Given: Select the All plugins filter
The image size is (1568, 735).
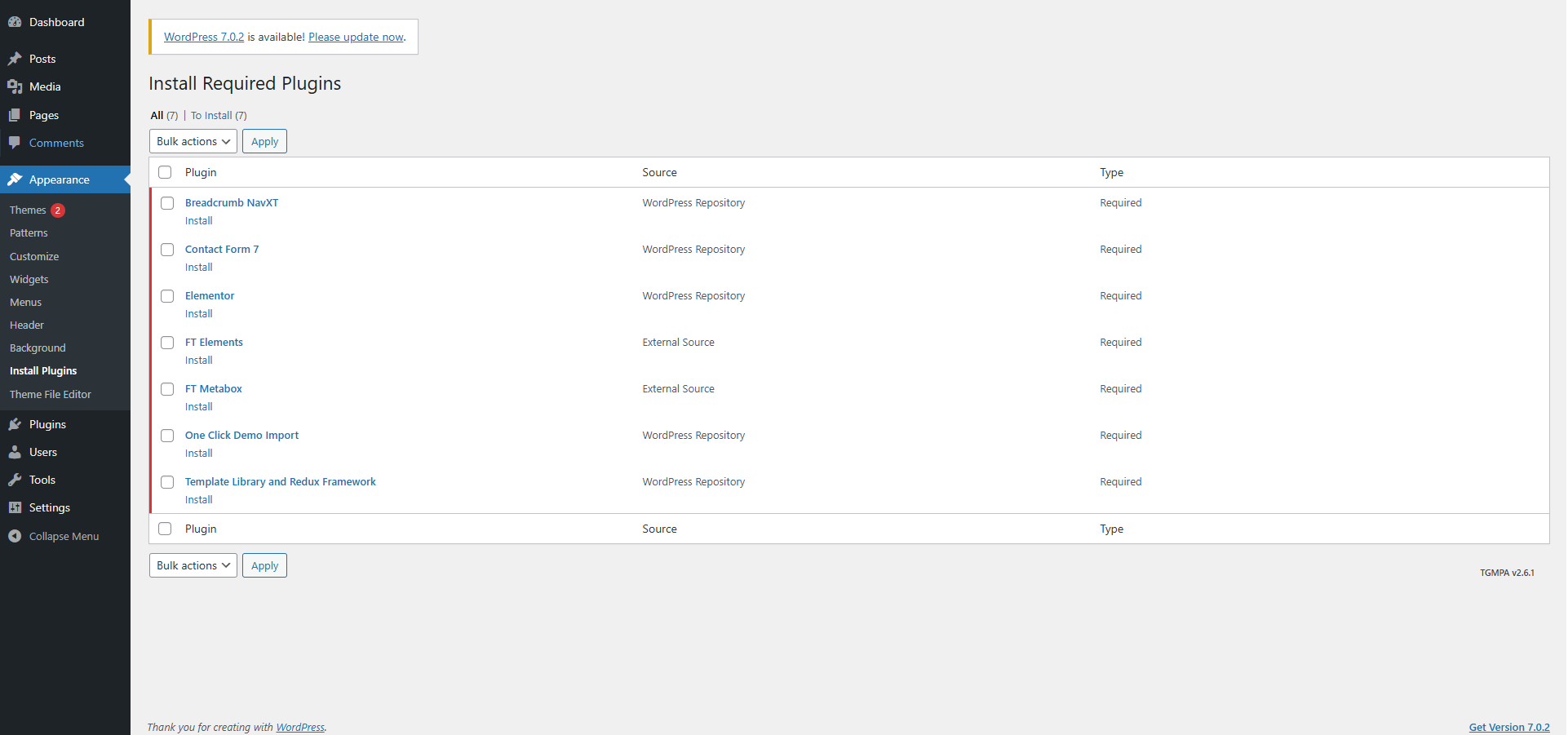Looking at the screenshot, I should coord(164,116).
